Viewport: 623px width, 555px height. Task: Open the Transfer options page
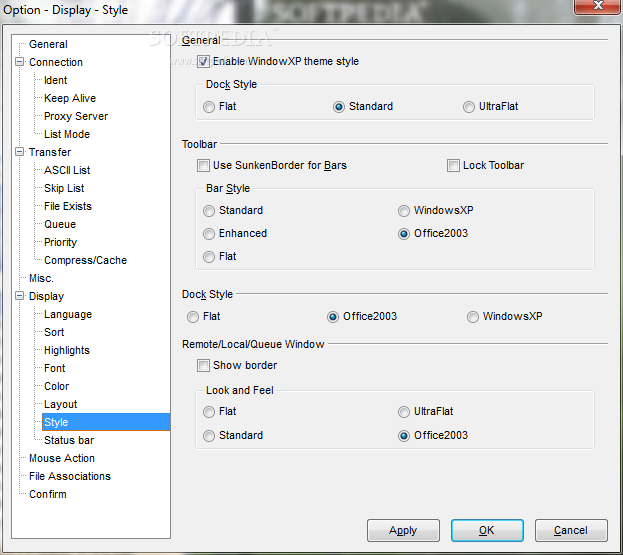[x=50, y=152]
